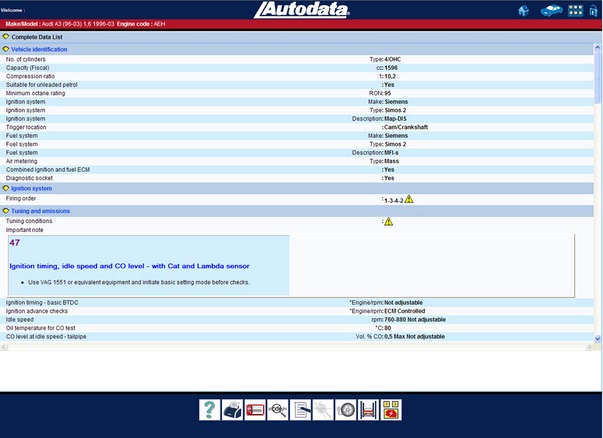603x438 pixels.
Task: Click the vehicle lift ramp icon
Action: tap(368, 410)
